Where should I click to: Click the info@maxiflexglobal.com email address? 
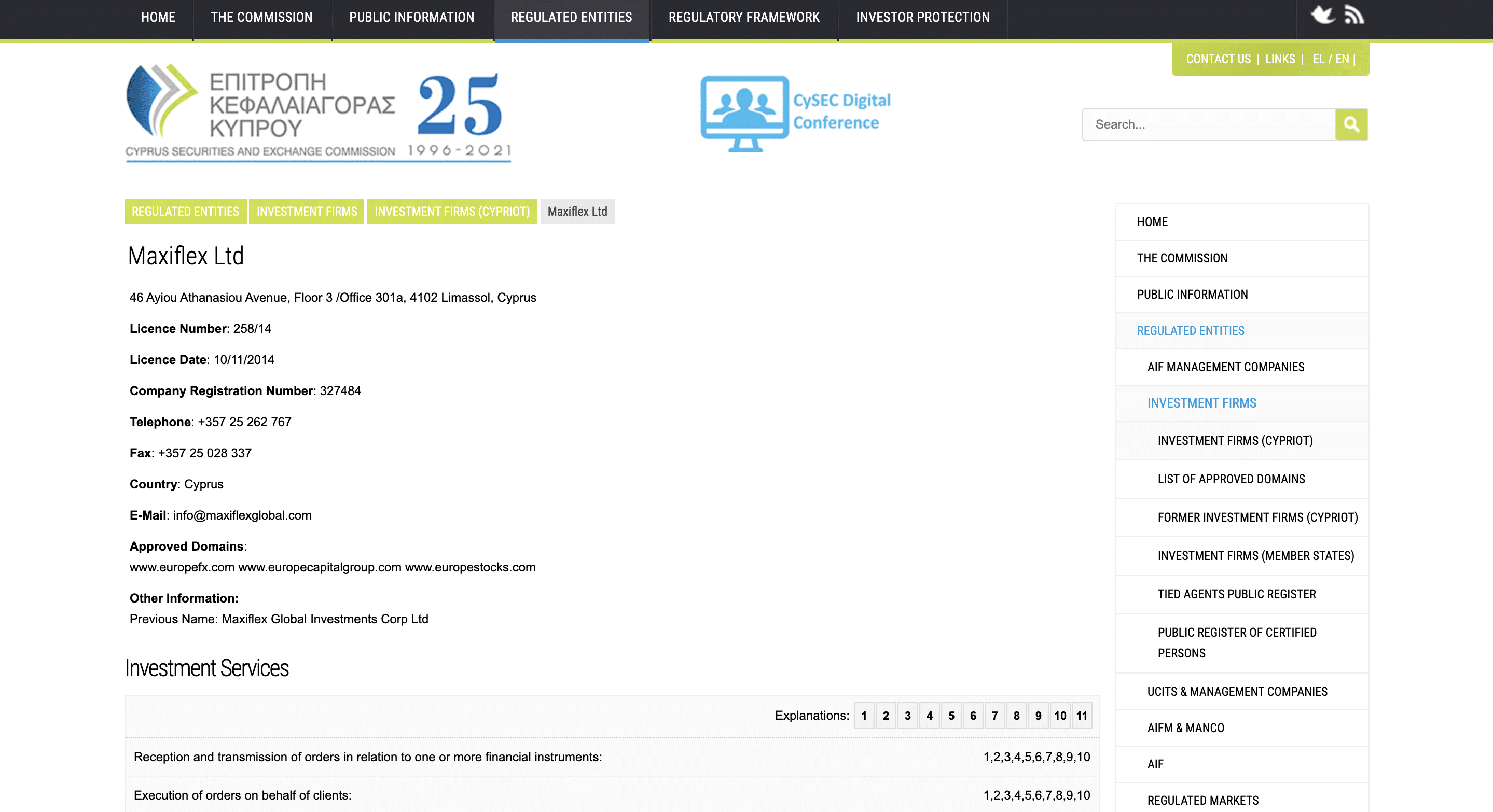pos(242,515)
